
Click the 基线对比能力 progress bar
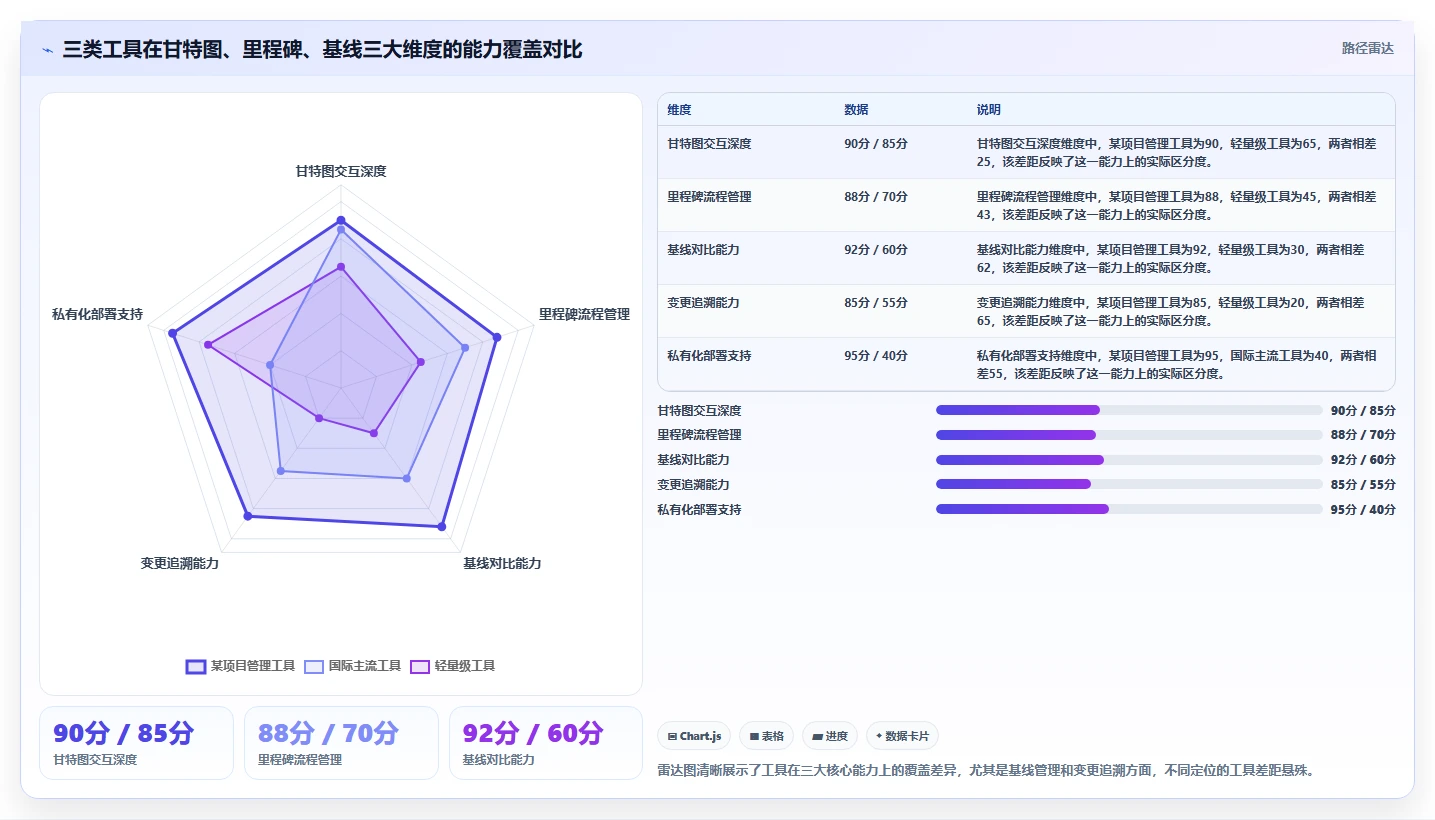1129,460
